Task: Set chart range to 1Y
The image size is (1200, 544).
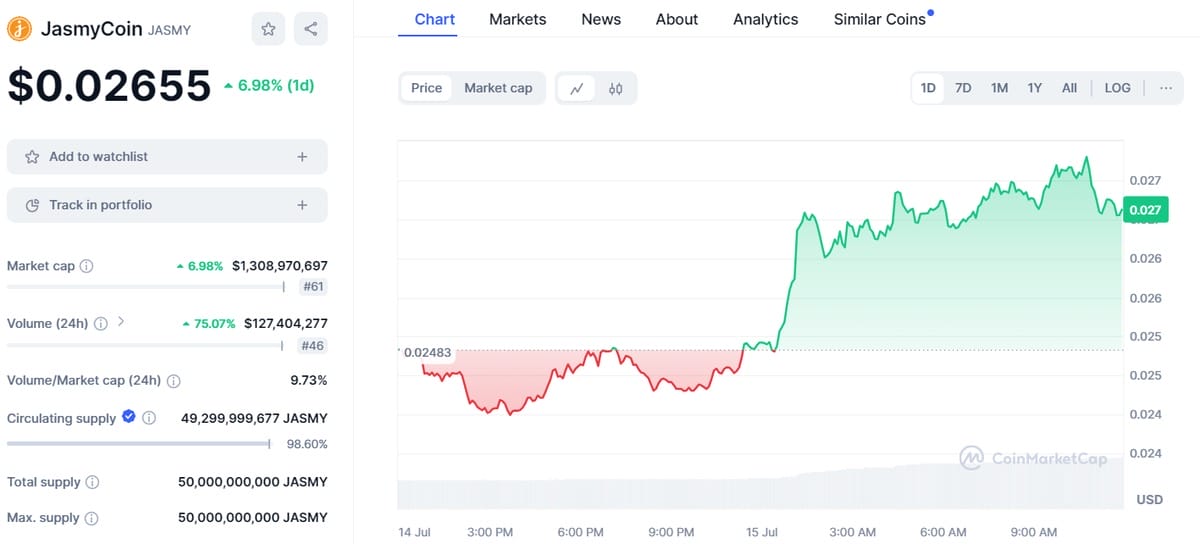Action: pyautogui.click(x=1035, y=88)
